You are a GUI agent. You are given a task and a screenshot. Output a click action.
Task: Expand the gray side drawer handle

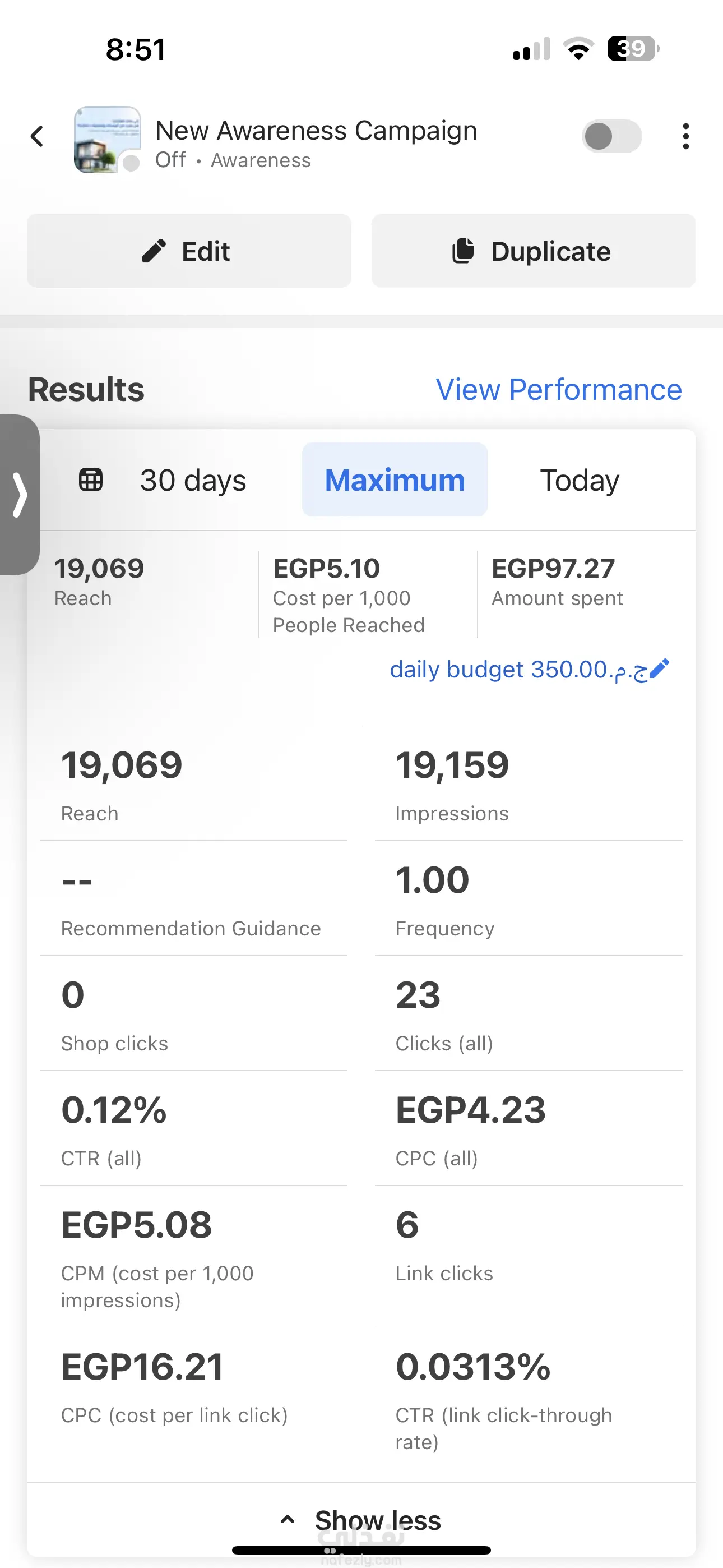pyautogui.click(x=20, y=494)
